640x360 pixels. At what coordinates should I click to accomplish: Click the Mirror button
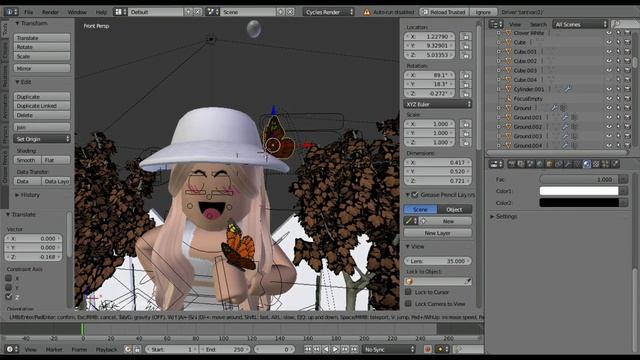coord(42,68)
